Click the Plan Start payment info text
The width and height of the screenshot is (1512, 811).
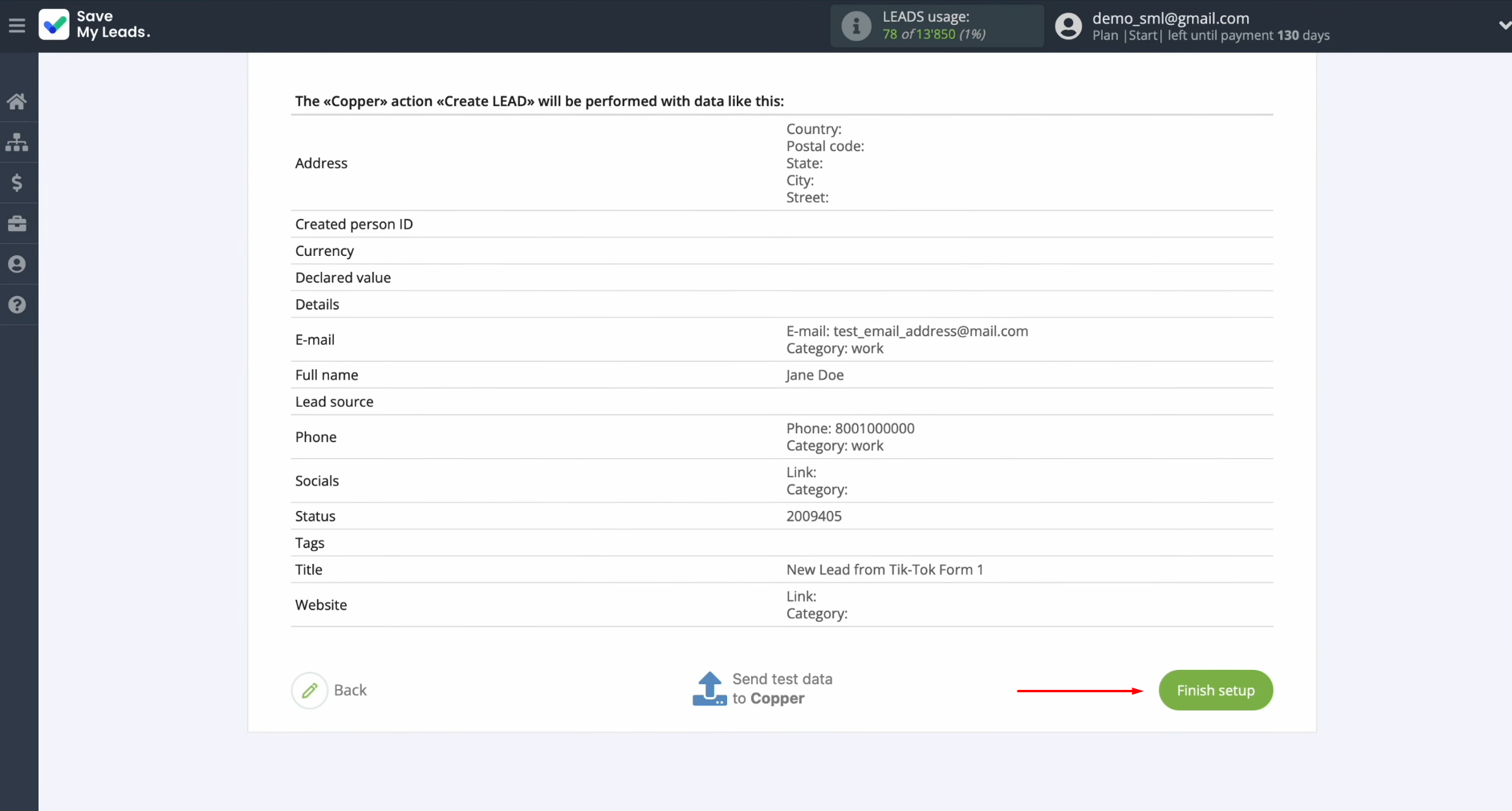point(1211,35)
